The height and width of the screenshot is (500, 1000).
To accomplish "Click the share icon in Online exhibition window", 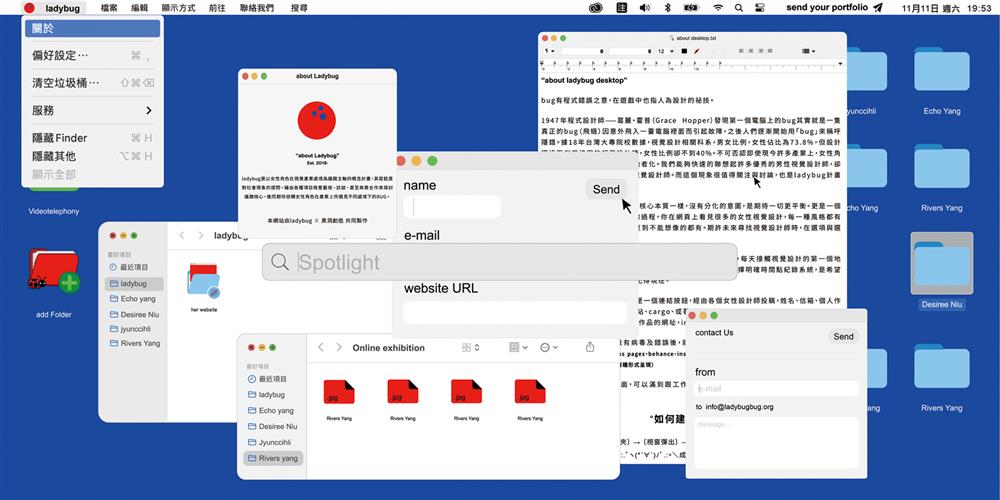I will pos(590,348).
